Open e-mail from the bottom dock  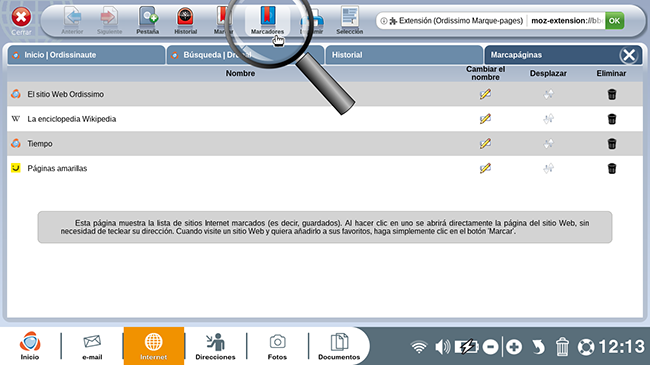[92, 346]
